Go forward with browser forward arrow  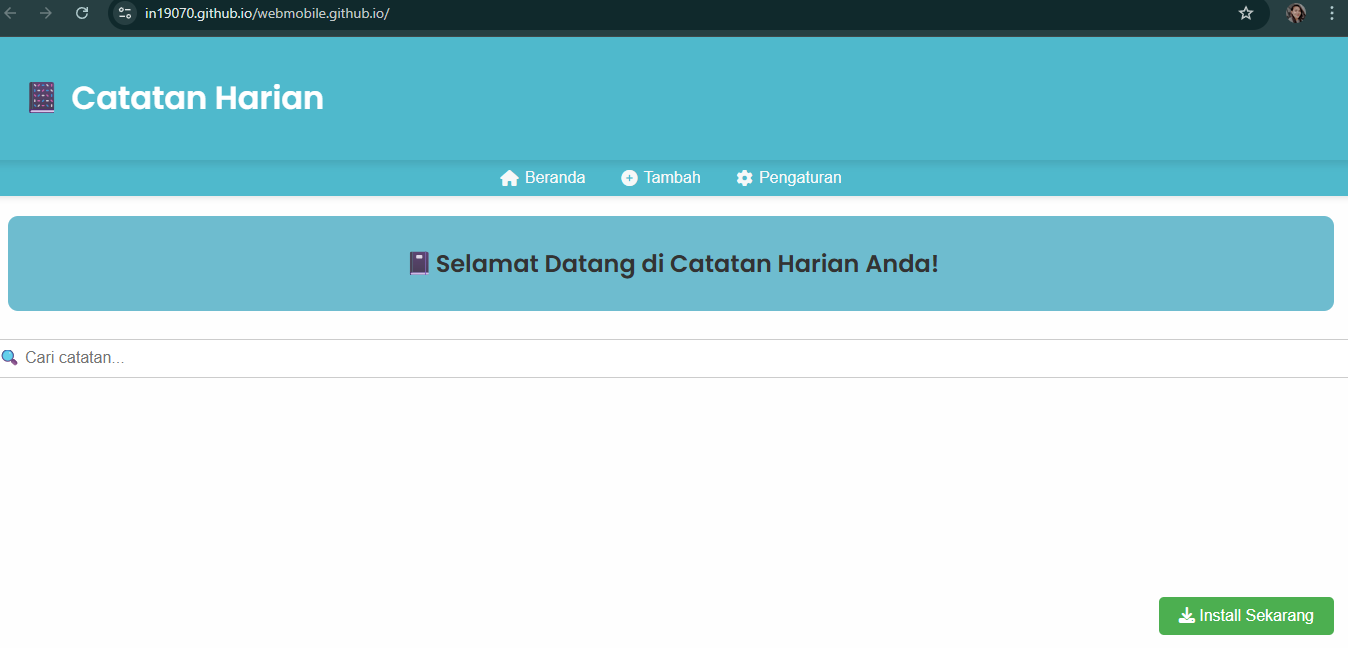tap(46, 13)
